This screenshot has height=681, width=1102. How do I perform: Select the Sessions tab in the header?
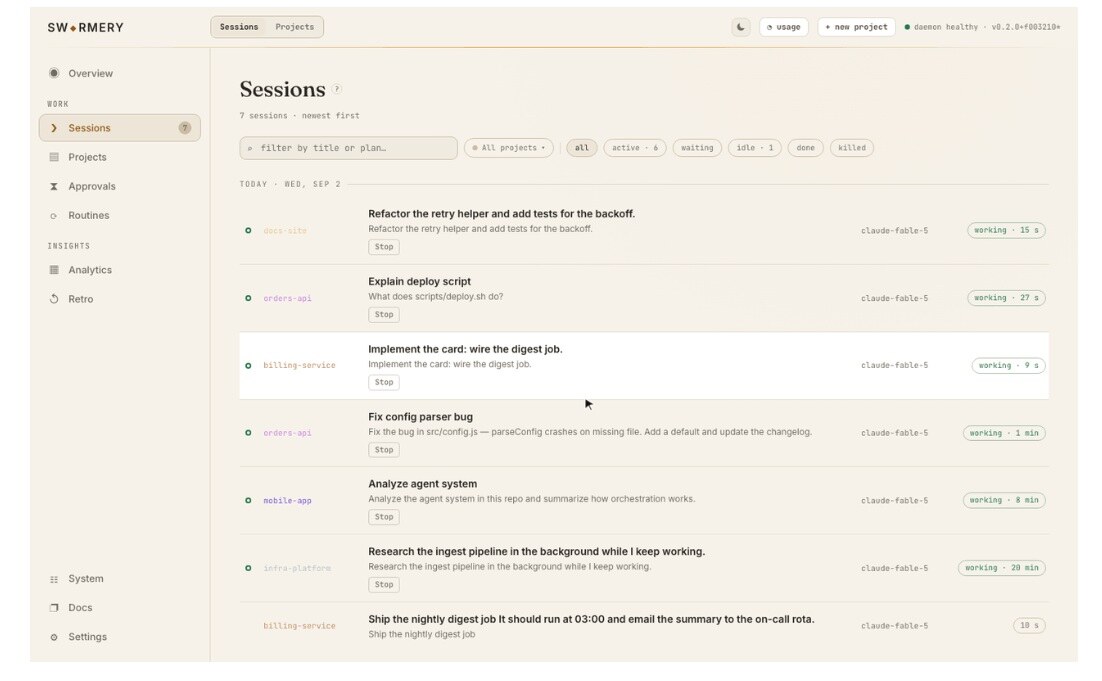pyautogui.click(x=239, y=27)
